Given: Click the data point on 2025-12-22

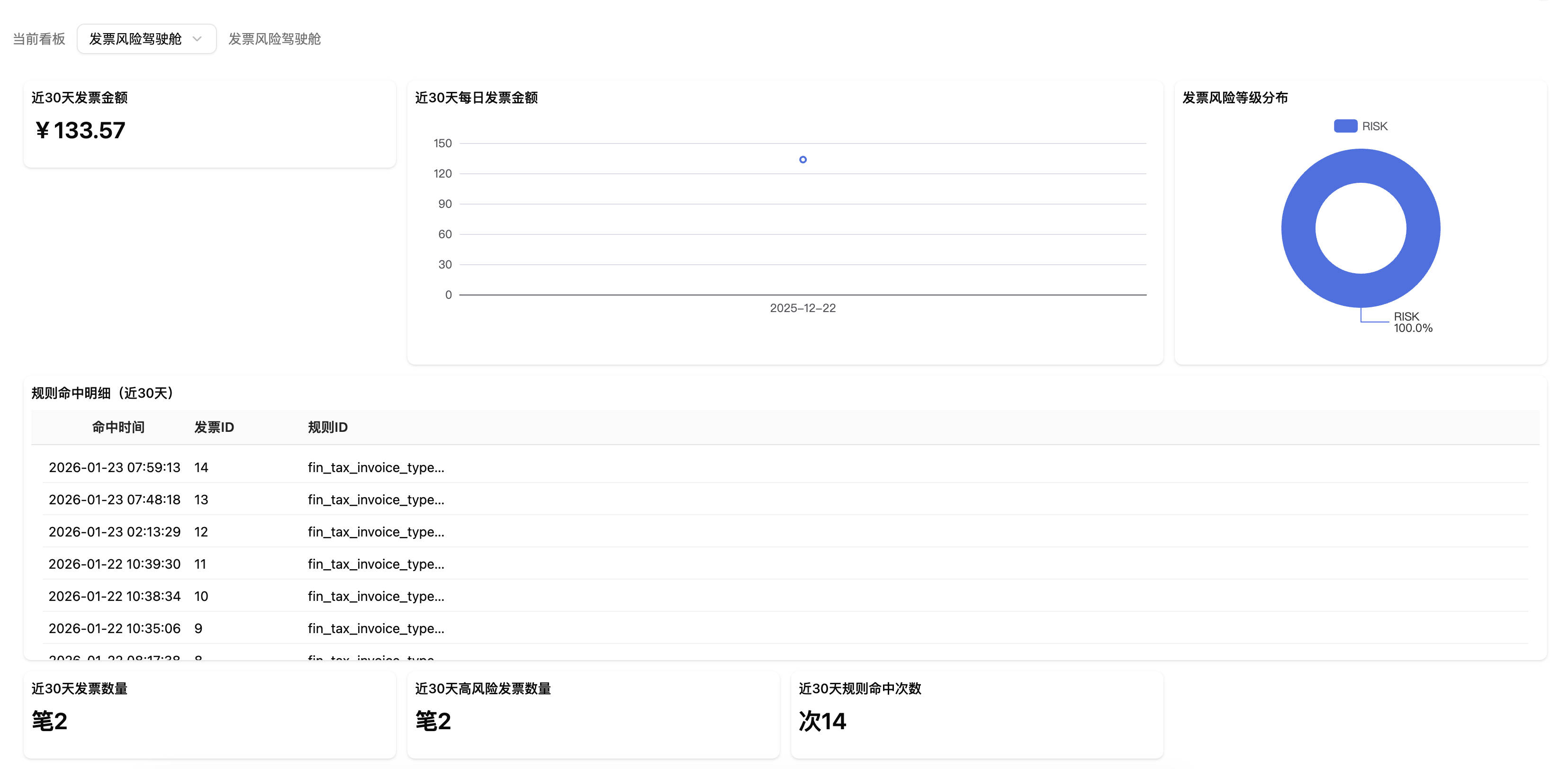Looking at the screenshot, I should tap(802, 160).
